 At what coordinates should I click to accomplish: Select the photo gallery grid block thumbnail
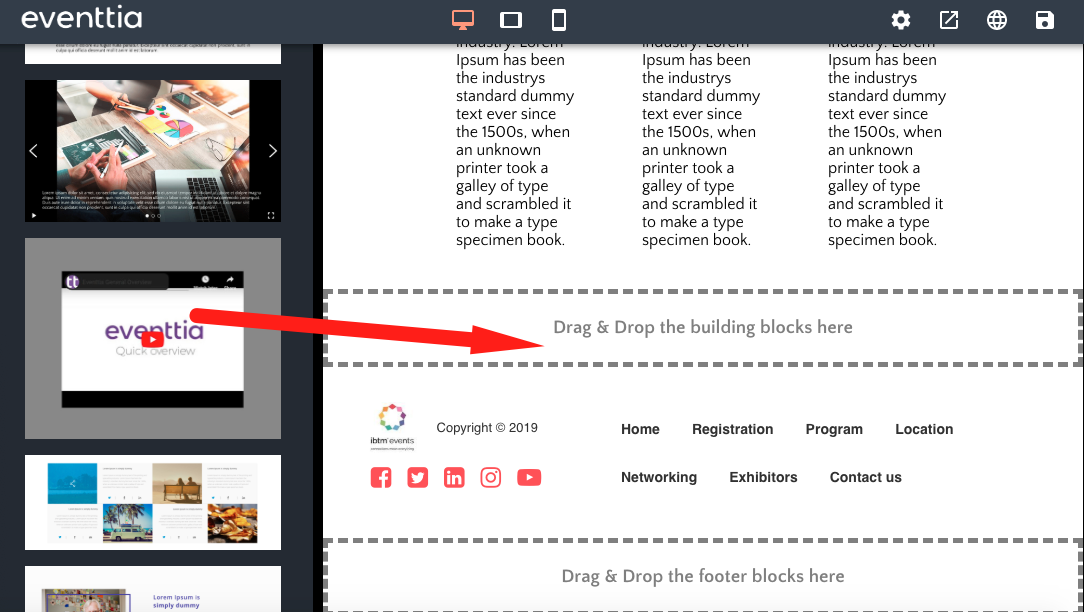tap(152, 502)
